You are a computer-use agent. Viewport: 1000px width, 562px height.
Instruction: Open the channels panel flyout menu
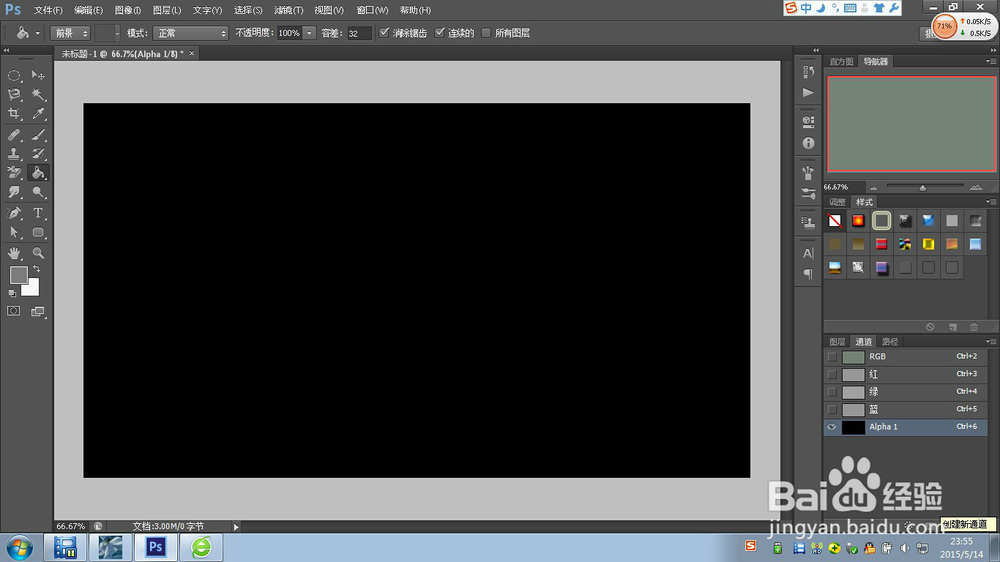(x=990, y=341)
